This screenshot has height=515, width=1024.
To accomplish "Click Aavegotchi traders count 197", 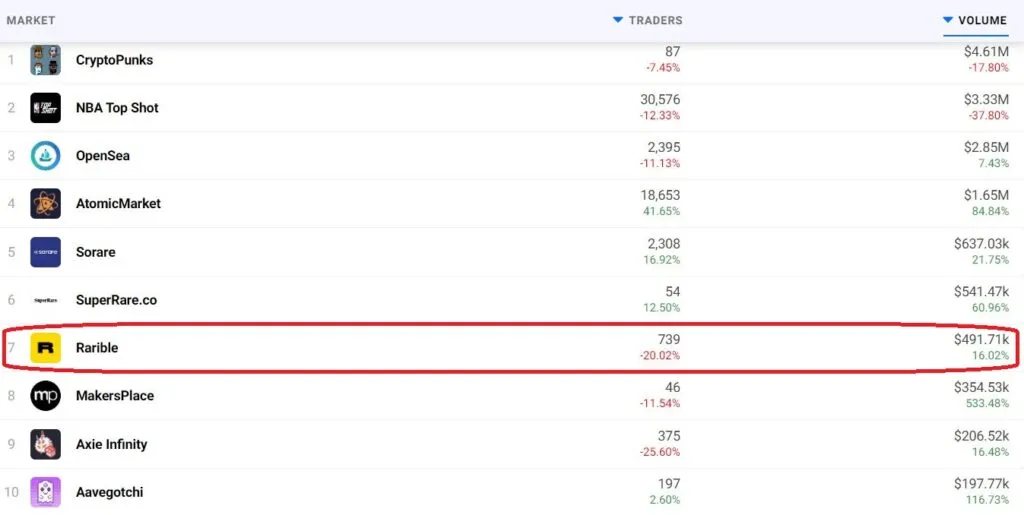I will 669,484.
